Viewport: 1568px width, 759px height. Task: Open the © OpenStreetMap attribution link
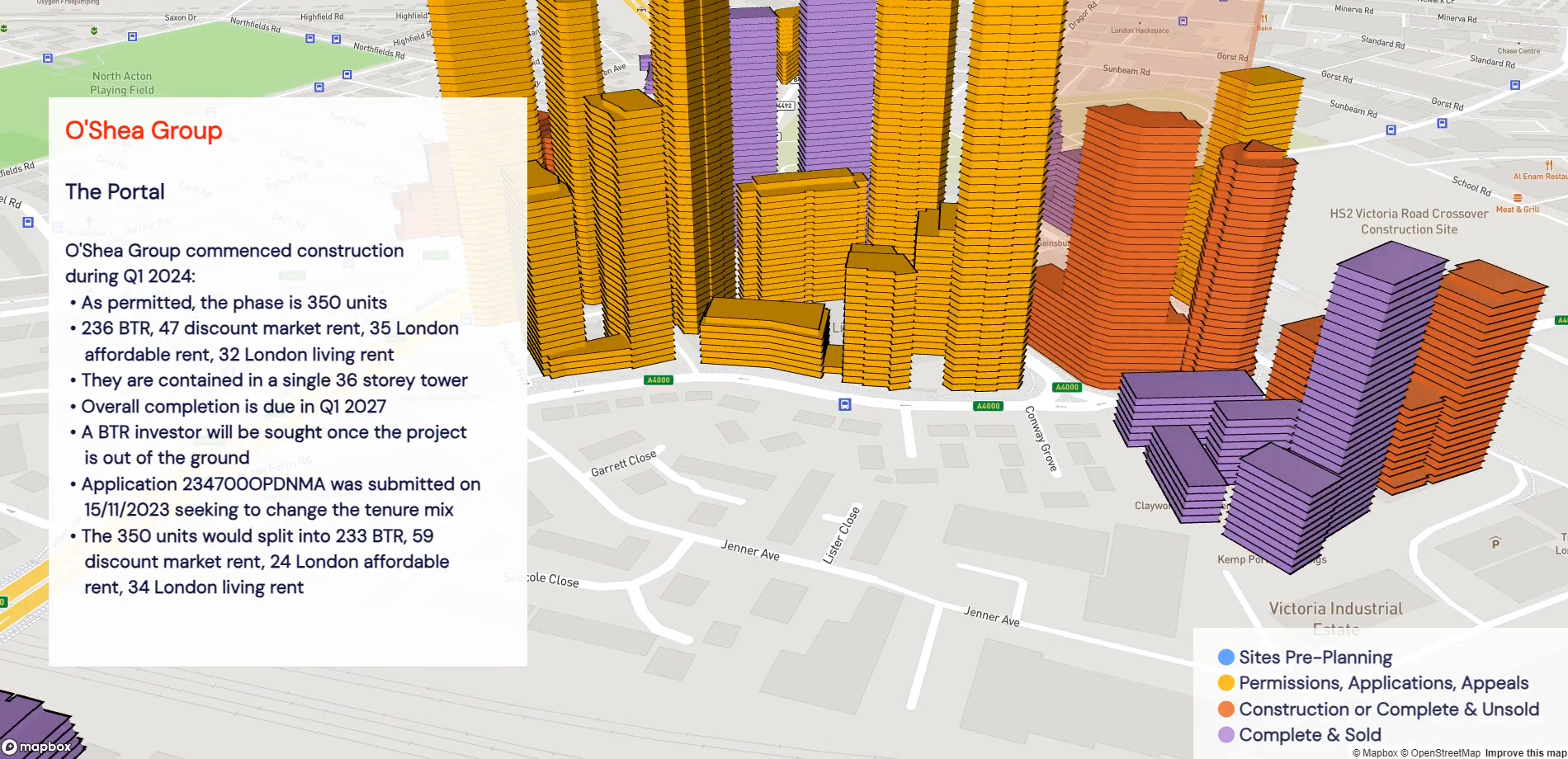coord(1440,752)
